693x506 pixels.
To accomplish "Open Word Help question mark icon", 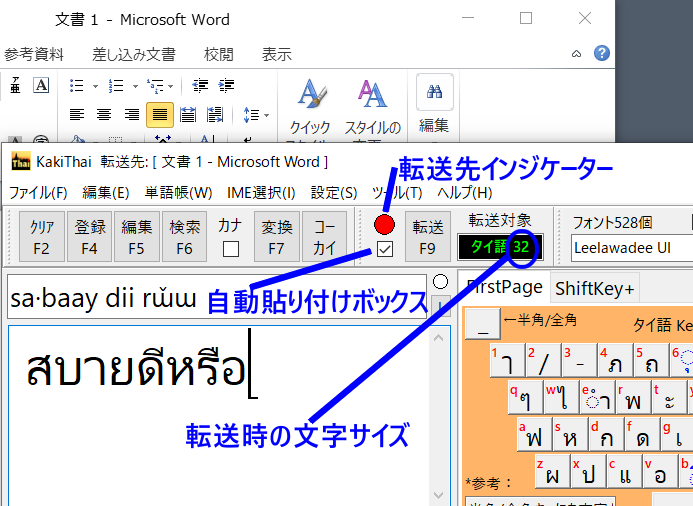I will pyautogui.click(x=602, y=53).
